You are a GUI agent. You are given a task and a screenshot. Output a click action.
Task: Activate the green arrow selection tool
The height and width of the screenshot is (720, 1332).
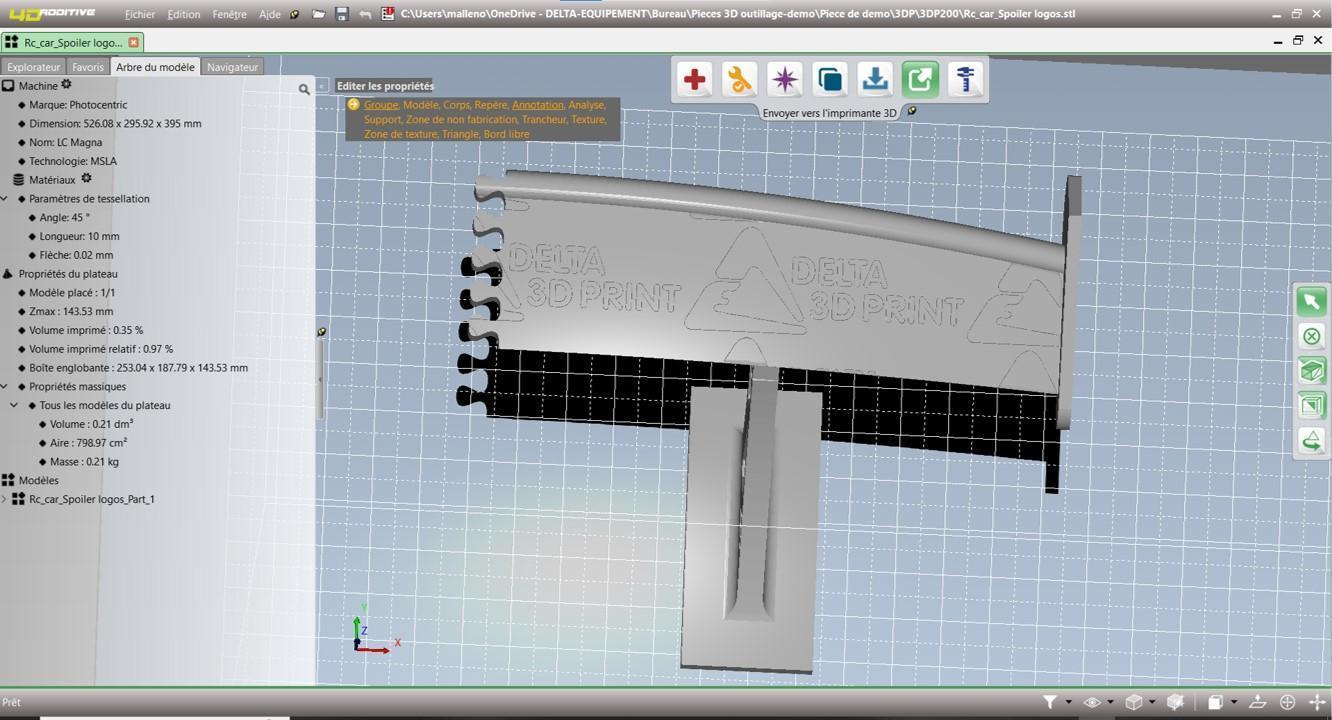click(1311, 301)
